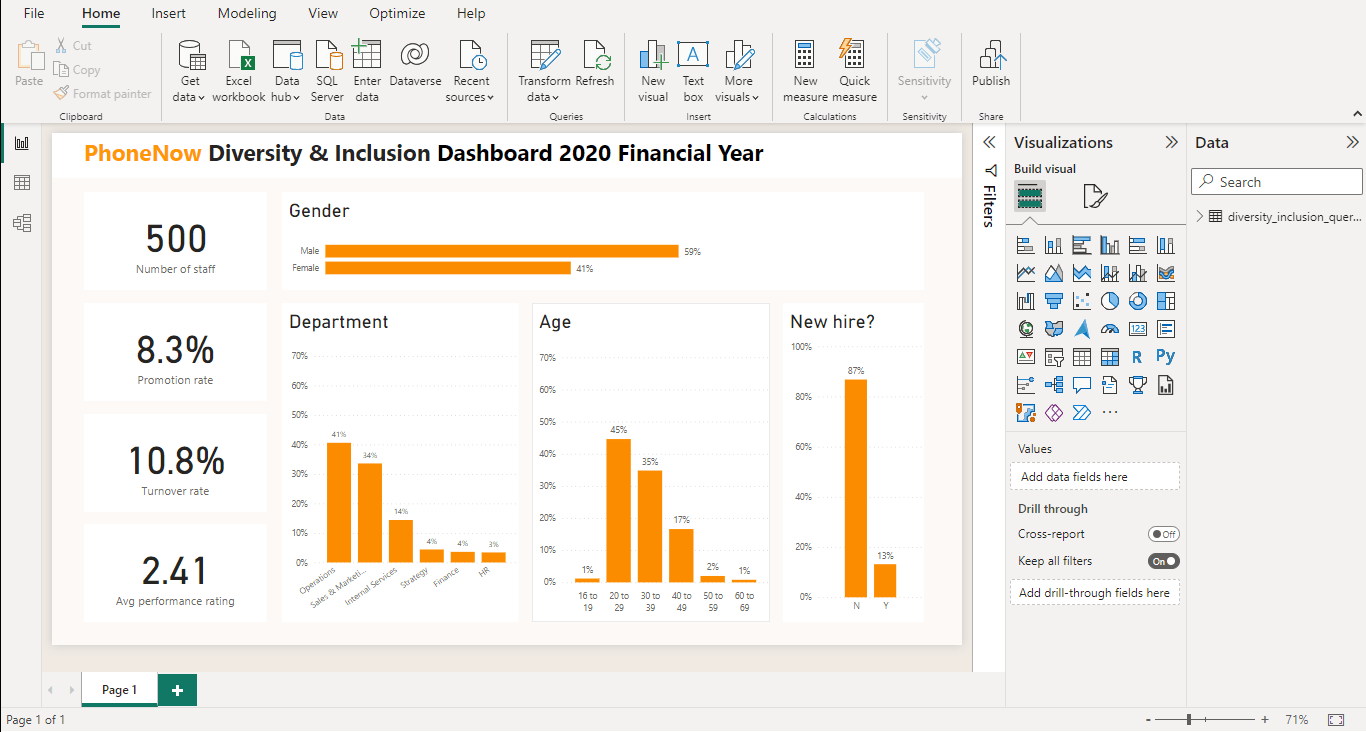
Task: Open the Format visual paintbrush tab
Action: pyautogui.click(x=1095, y=196)
